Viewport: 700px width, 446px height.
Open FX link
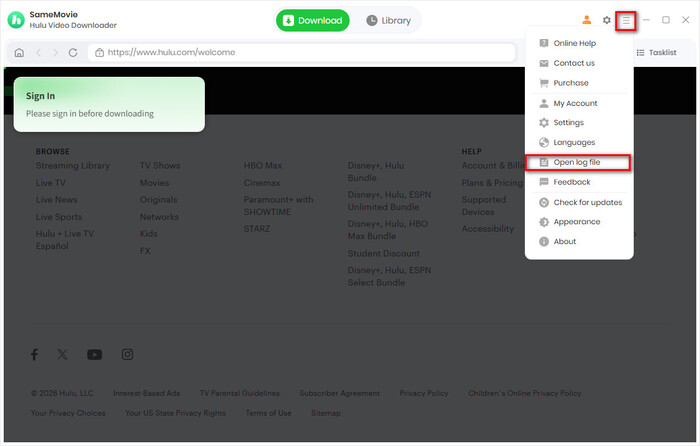point(145,251)
